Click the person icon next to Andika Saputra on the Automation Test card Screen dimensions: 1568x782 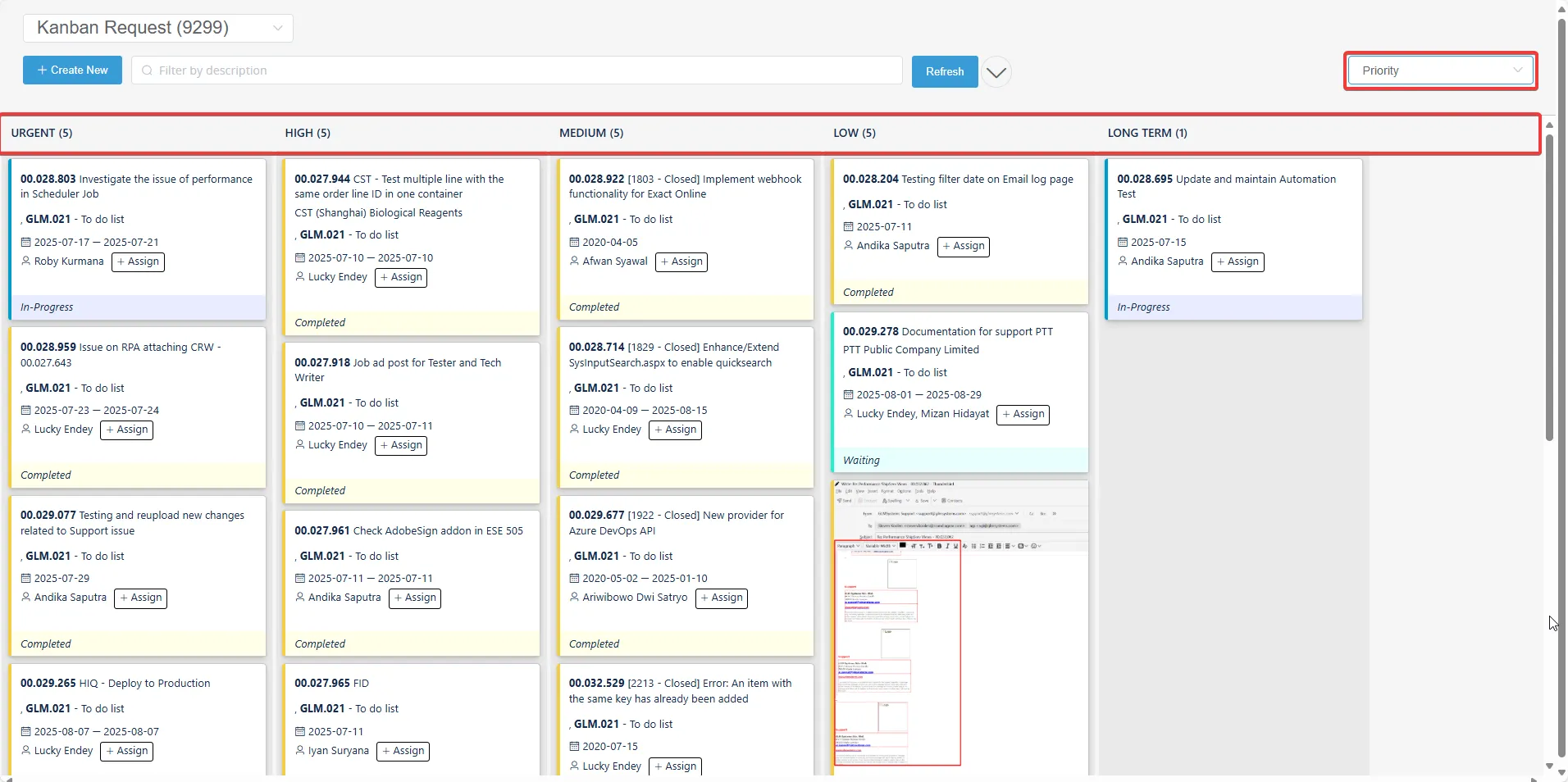pos(1122,261)
